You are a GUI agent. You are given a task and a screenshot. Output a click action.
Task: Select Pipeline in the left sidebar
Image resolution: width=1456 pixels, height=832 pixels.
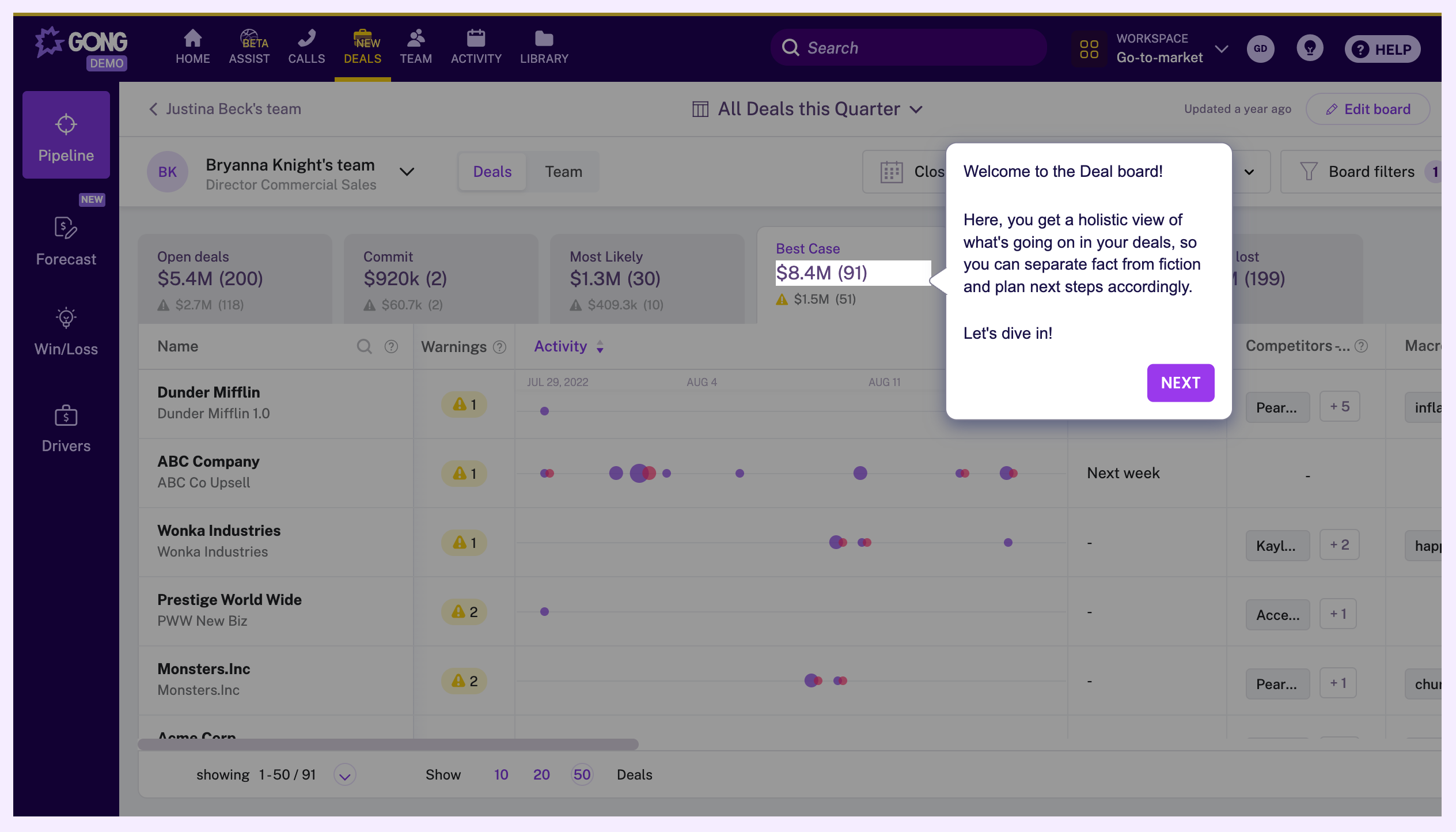(66, 135)
